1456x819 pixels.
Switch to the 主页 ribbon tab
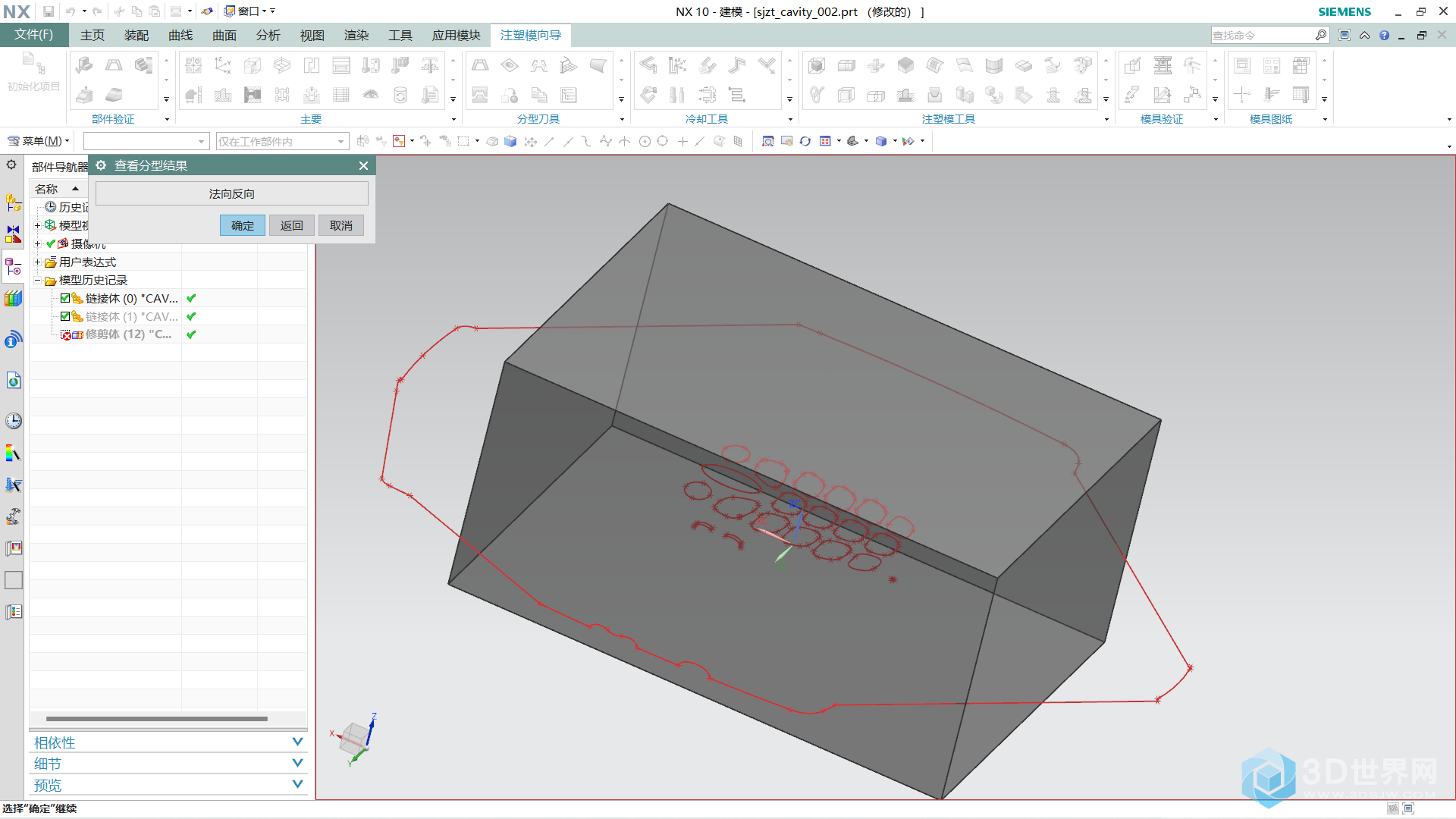[93, 35]
